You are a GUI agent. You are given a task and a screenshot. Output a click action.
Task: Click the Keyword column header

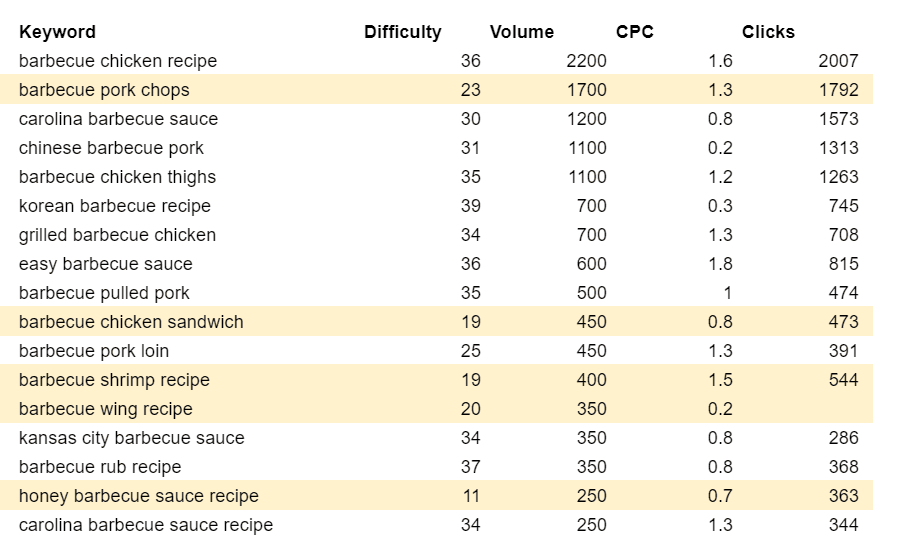pos(57,32)
